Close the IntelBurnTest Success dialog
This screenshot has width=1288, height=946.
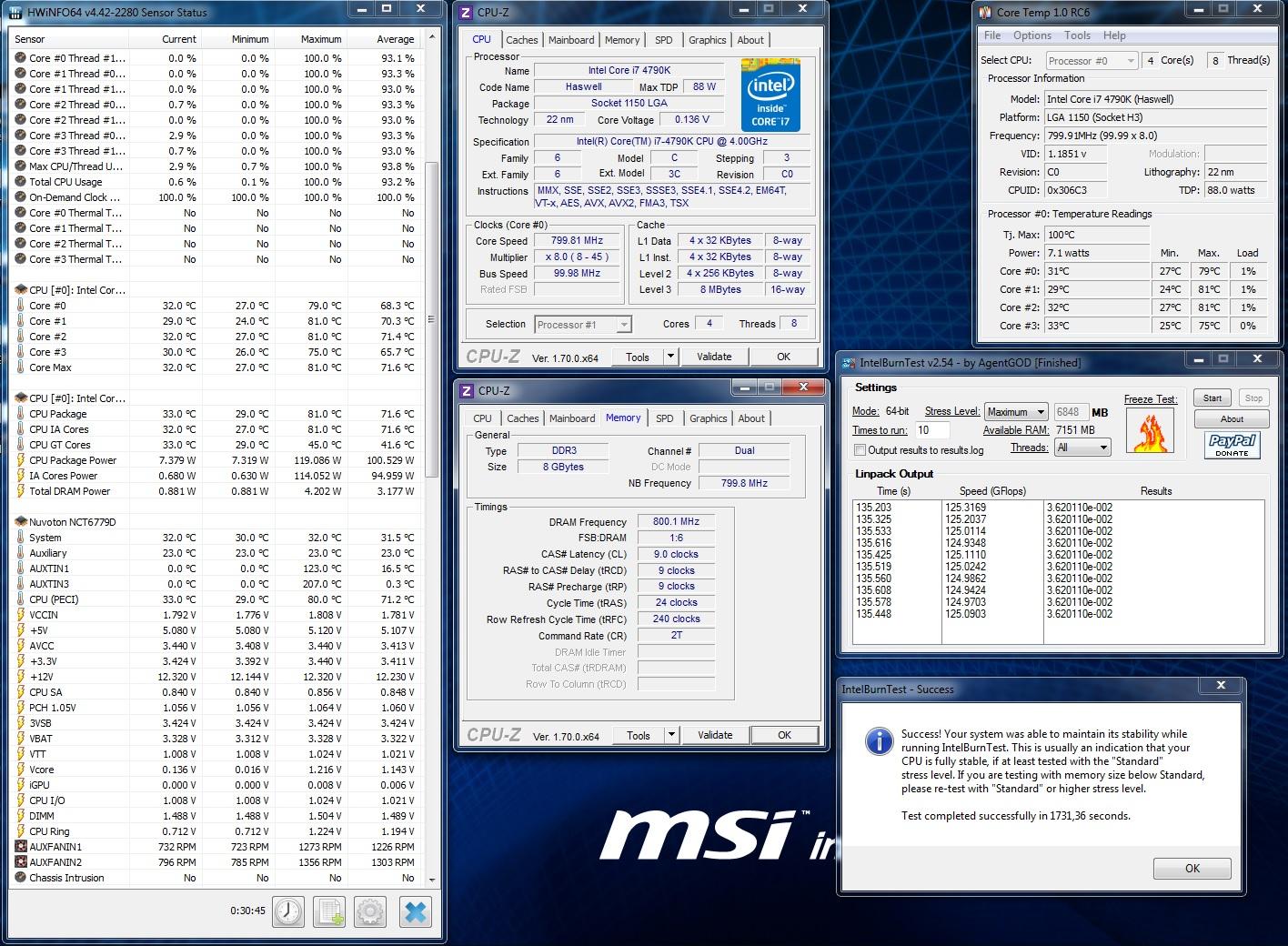[x=1221, y=686]
